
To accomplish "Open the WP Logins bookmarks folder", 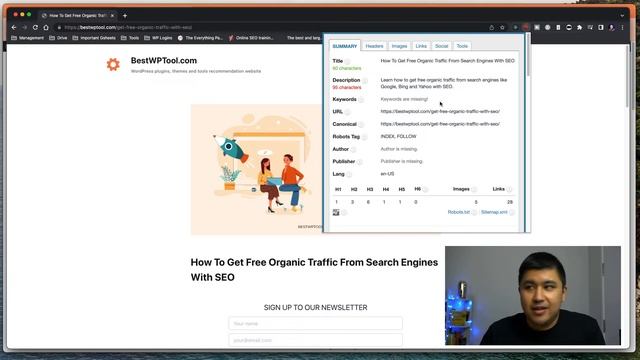I will point(158,38).
